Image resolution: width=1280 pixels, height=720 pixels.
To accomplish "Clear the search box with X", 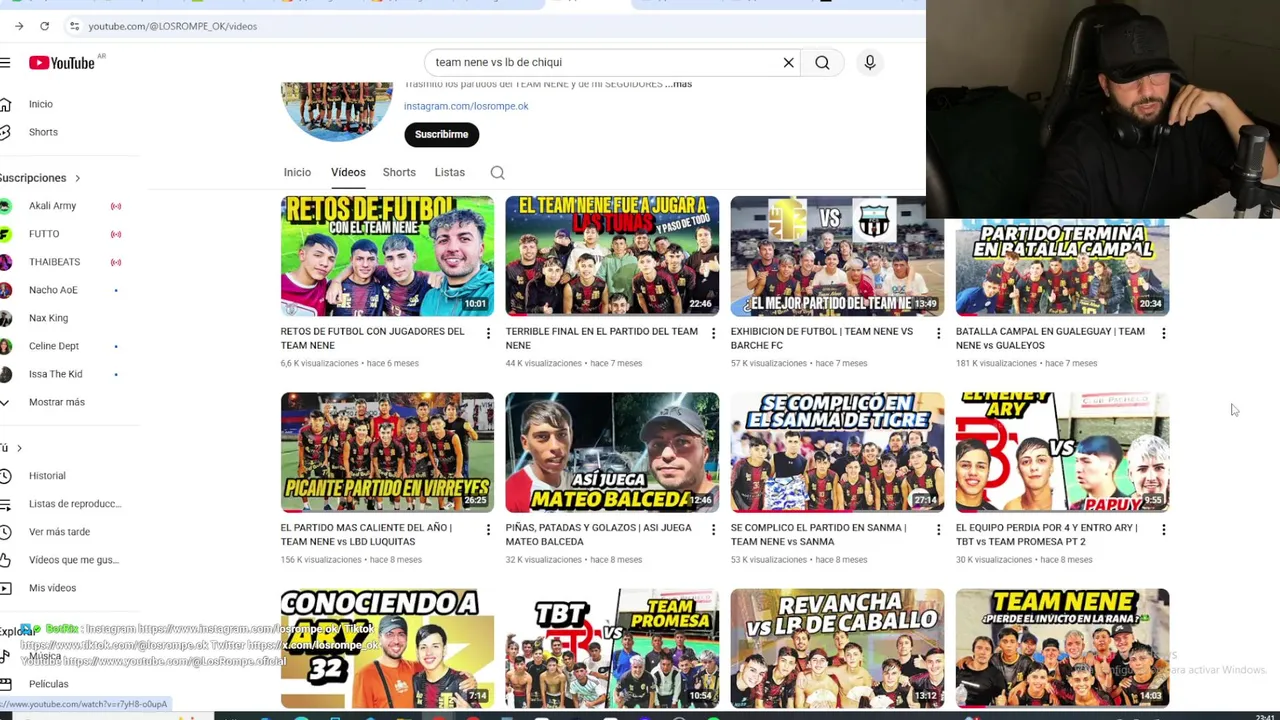I will [x=788, y=63].
